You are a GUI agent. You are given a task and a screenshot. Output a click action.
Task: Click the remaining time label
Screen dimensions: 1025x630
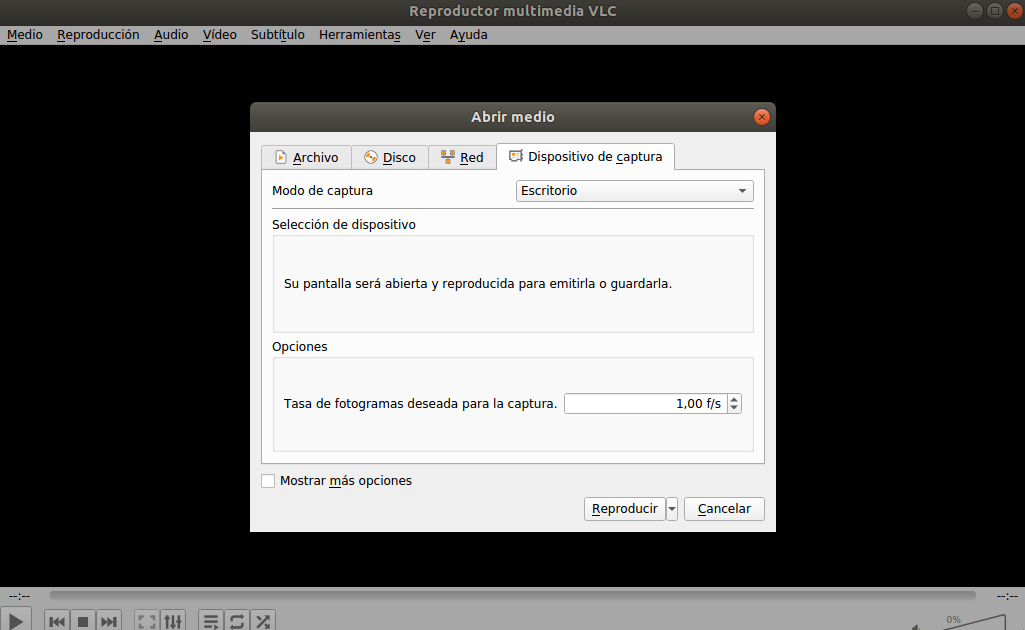pyautogui.click(x=1007, y=596)
